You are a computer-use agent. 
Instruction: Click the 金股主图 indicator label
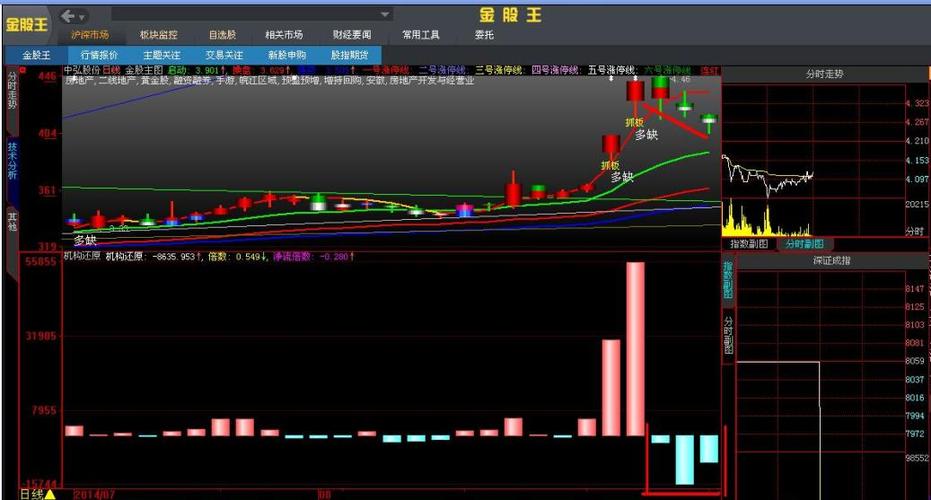[x=144, y=71]
